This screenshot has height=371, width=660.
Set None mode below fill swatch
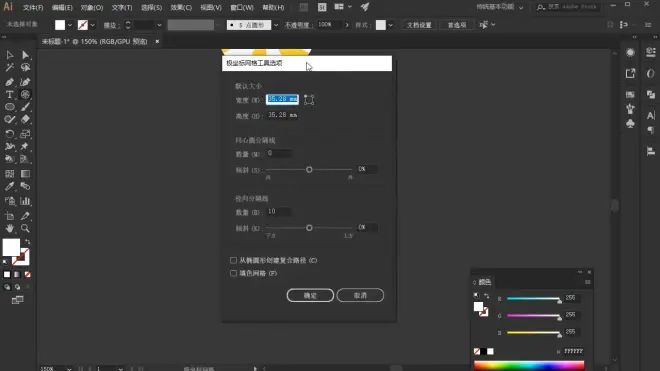point(27,275)
